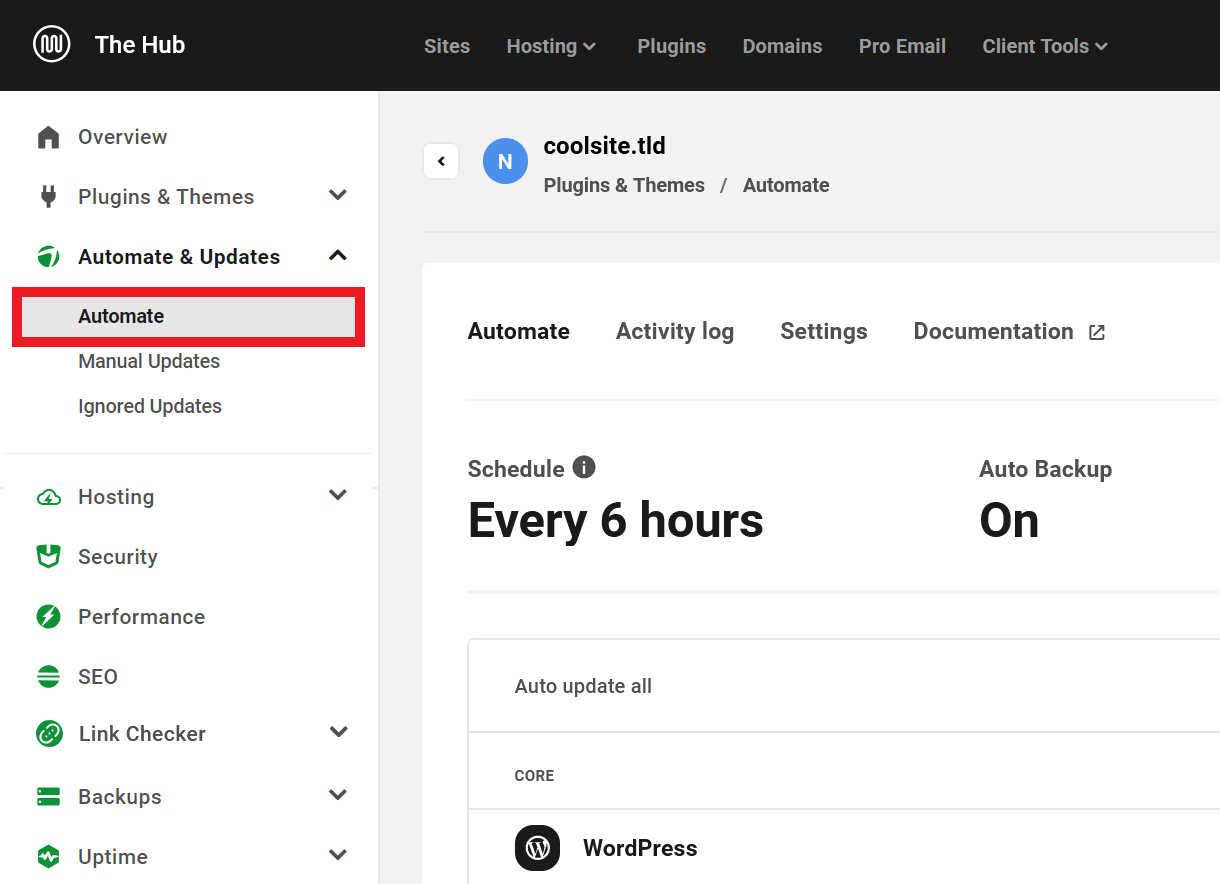1220x884 pixels.
Task: Click the SEO sidebar label
Action: point(98,677)
